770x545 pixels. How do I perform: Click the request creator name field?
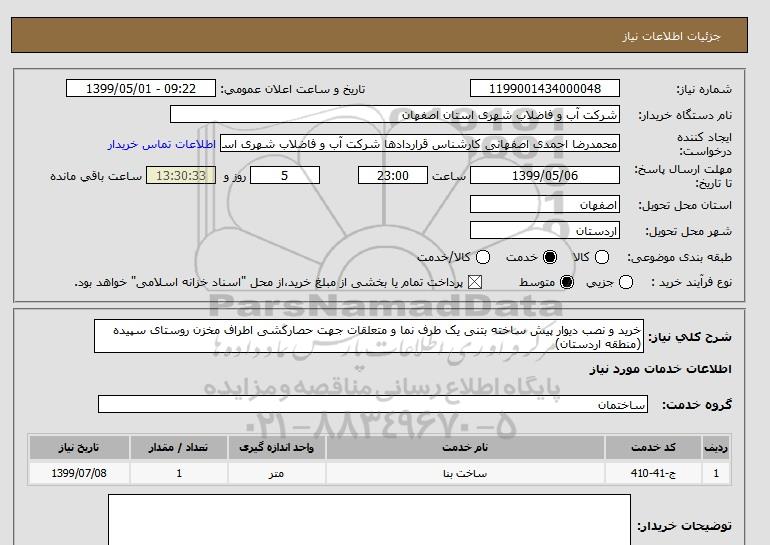(x=420, y=144)
